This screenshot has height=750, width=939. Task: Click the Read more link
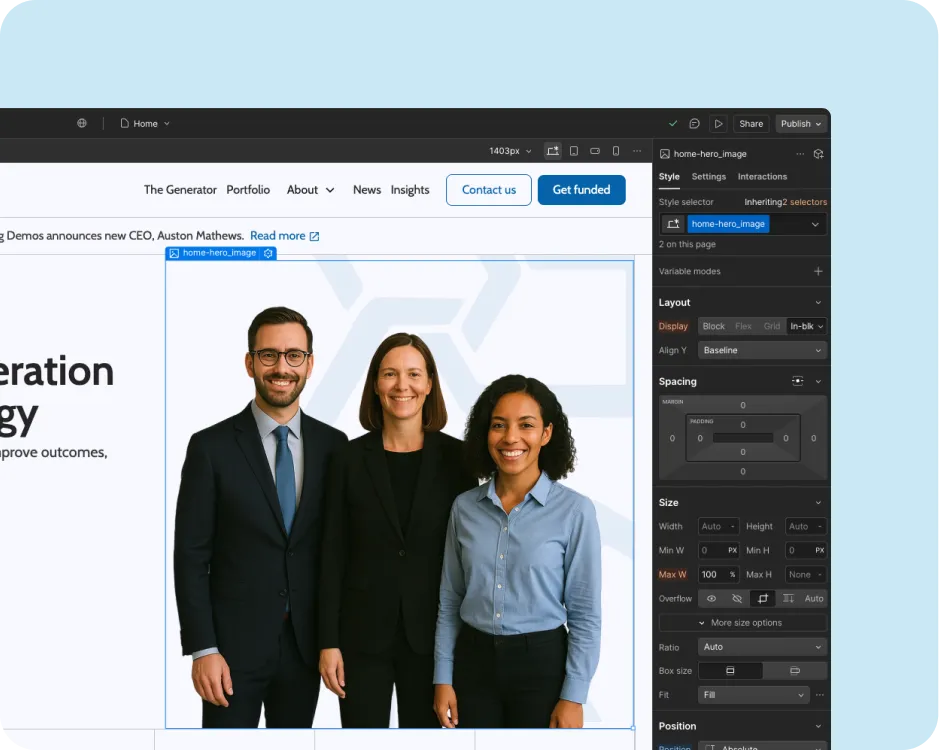point(284,236)
